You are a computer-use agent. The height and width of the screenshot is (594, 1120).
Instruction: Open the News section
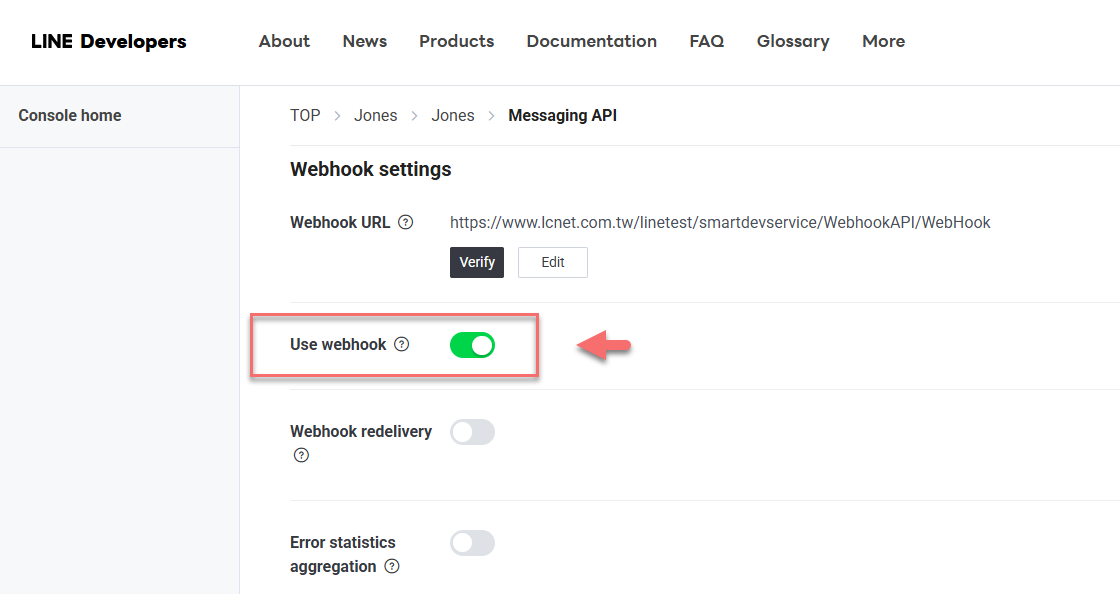364,41
